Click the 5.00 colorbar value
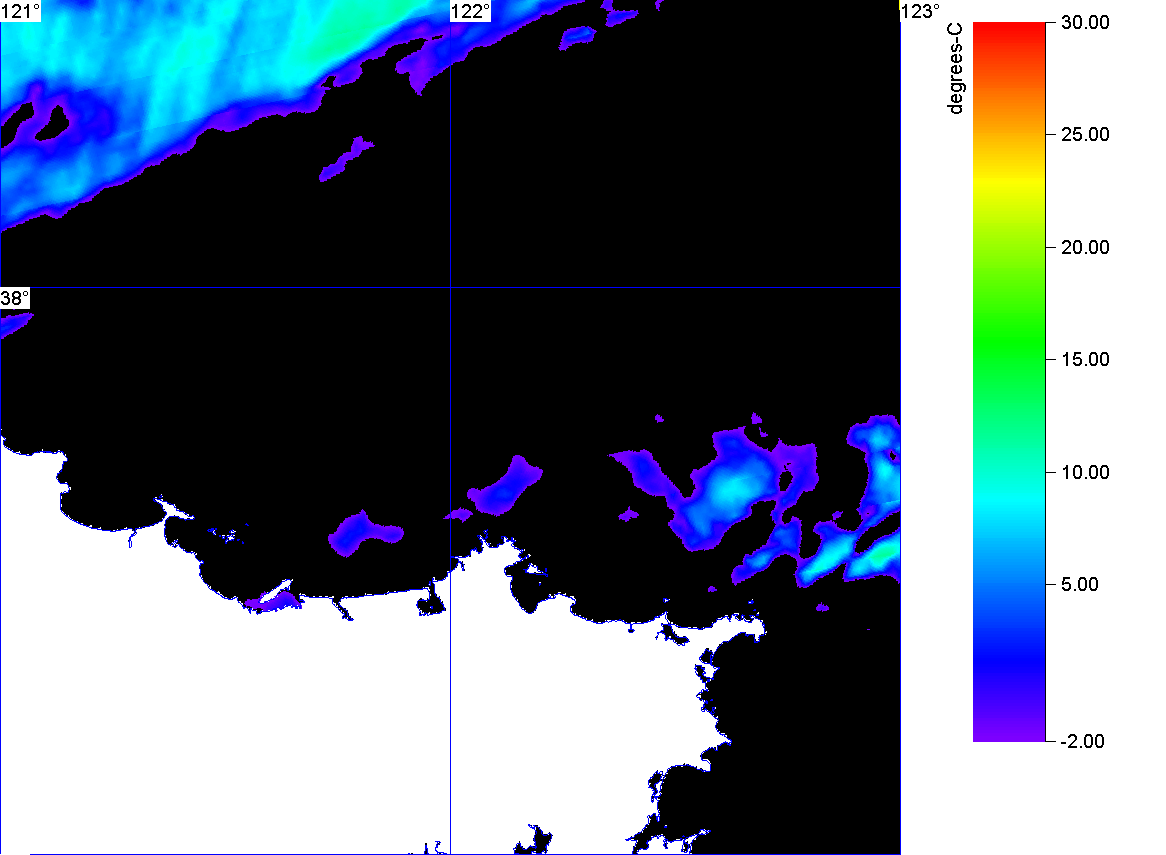This screenshot has width=1166, height=855. click(x=1080, y=584)
